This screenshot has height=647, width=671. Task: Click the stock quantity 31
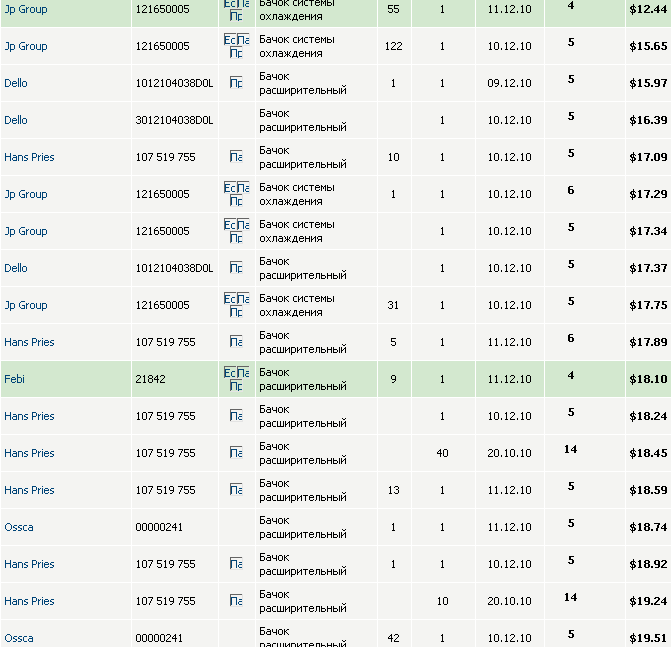(393, 305)
